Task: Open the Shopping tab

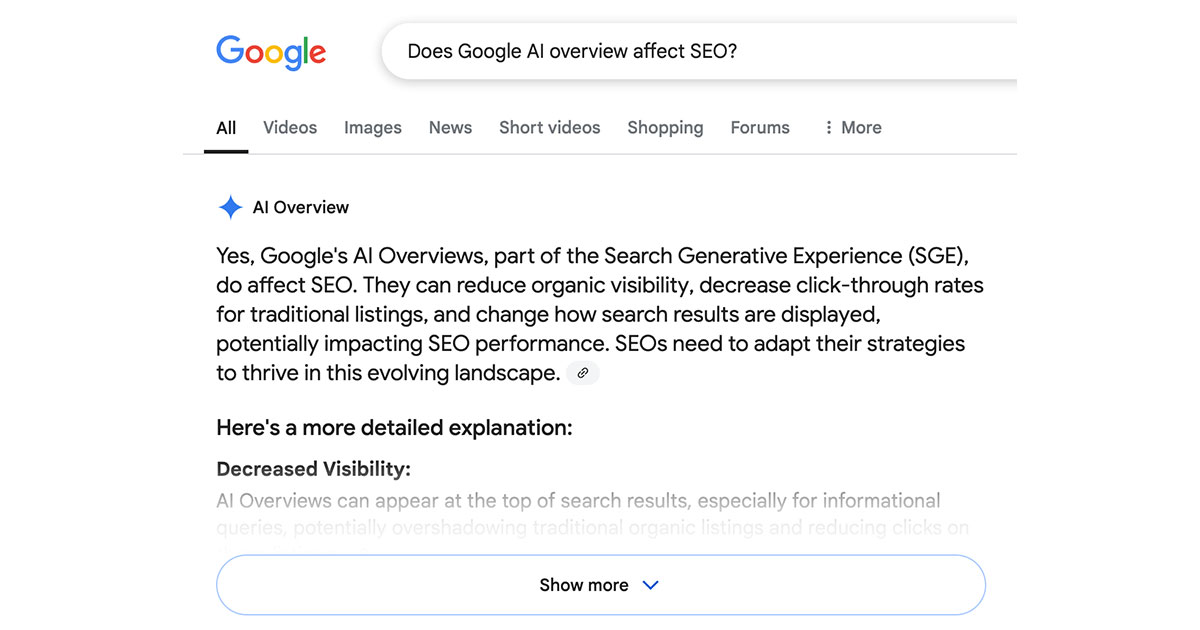Action: (665, 128)
